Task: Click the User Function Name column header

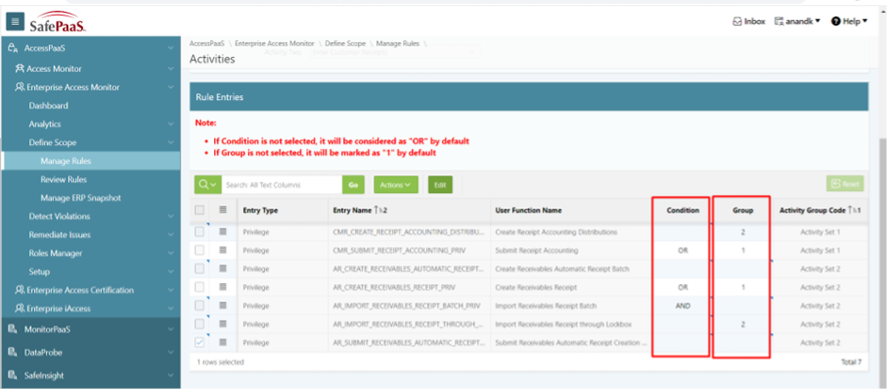Action: (528, 210)
